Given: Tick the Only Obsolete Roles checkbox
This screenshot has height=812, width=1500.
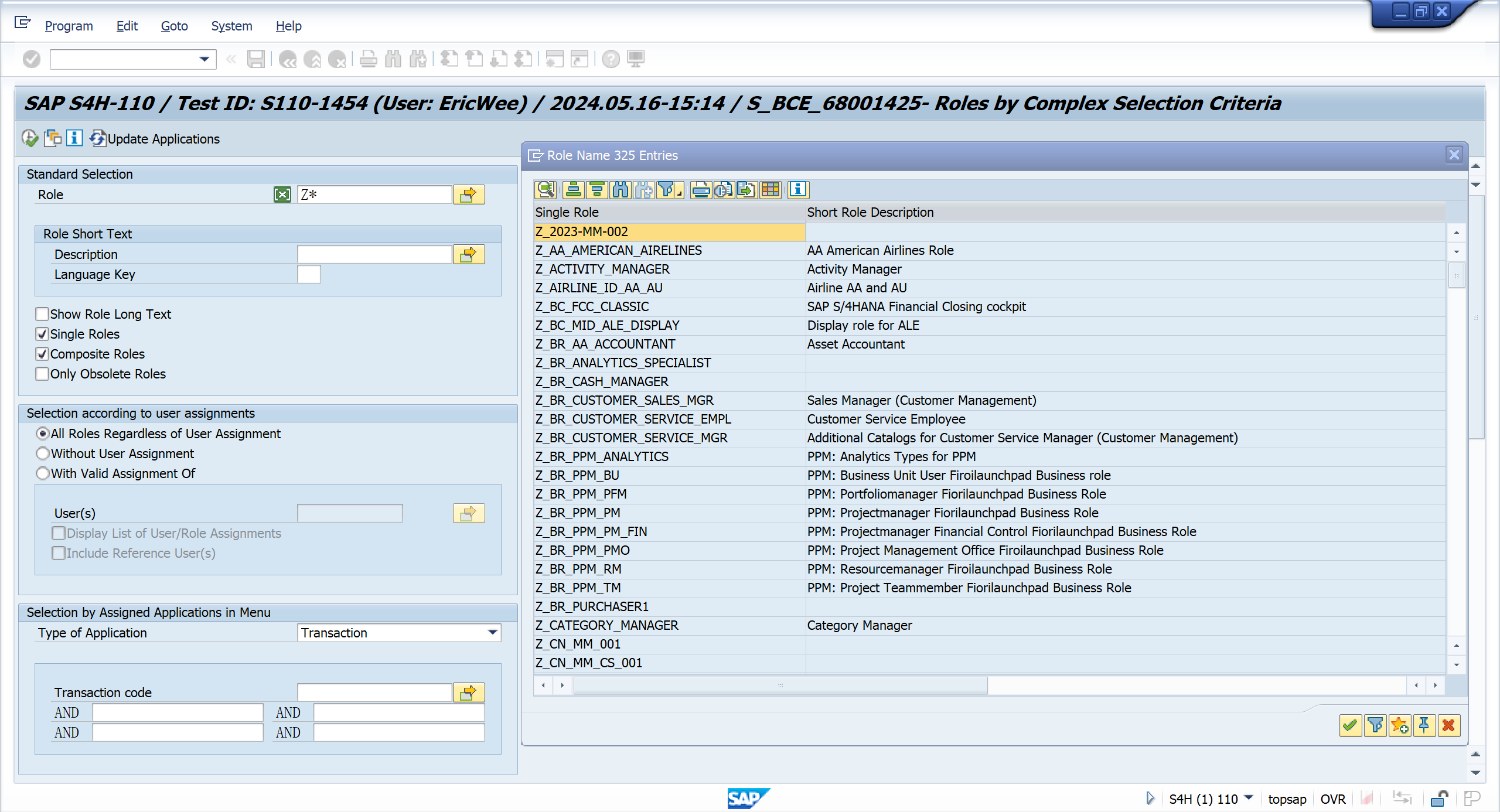Looking at the screenshot, I should (42, 374).
